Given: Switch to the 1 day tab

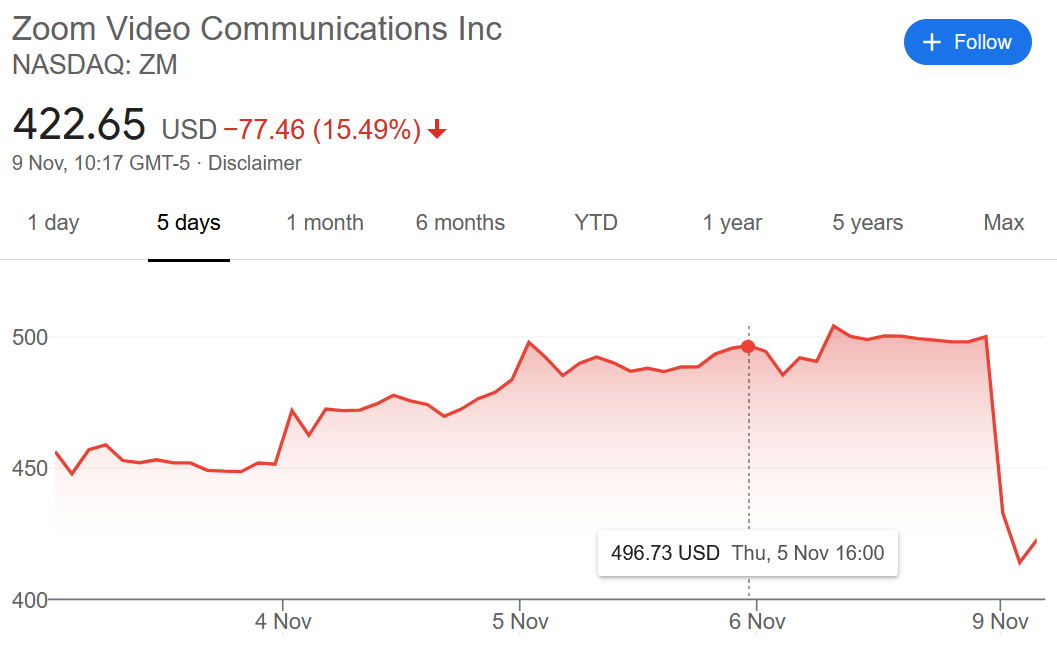Looking at the screenshot, I should (x=53, y=222).
